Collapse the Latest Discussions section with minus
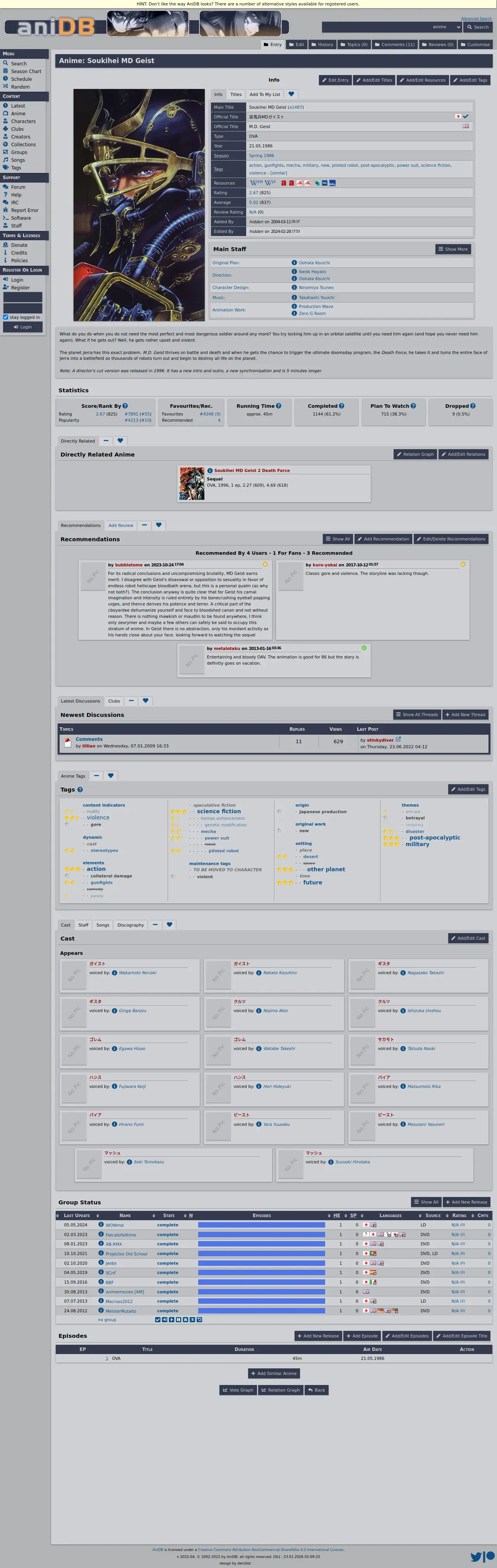The image size is (497, 1568). pyautogui.click(x=131, y=701)
